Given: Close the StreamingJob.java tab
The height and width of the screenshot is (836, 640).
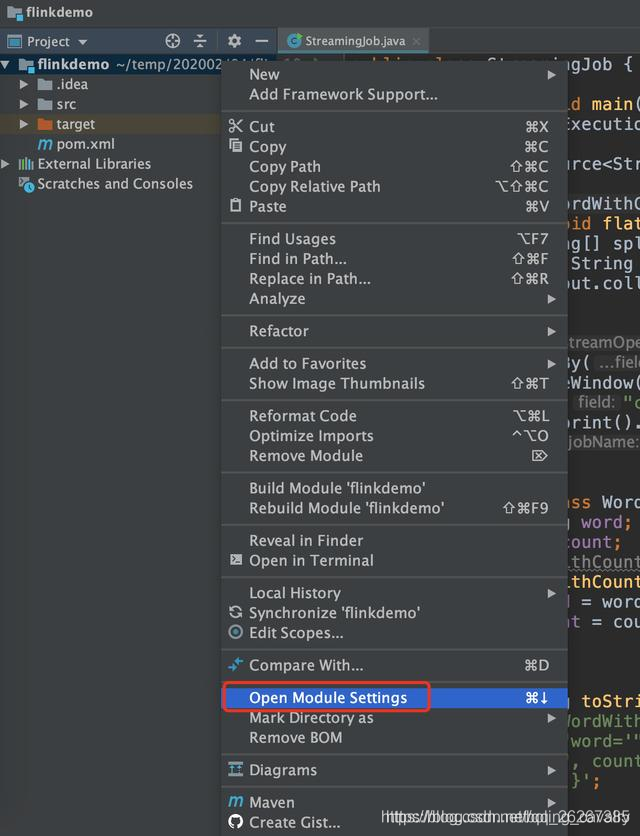Looking at the screenshot, I should tap(417, 41).
